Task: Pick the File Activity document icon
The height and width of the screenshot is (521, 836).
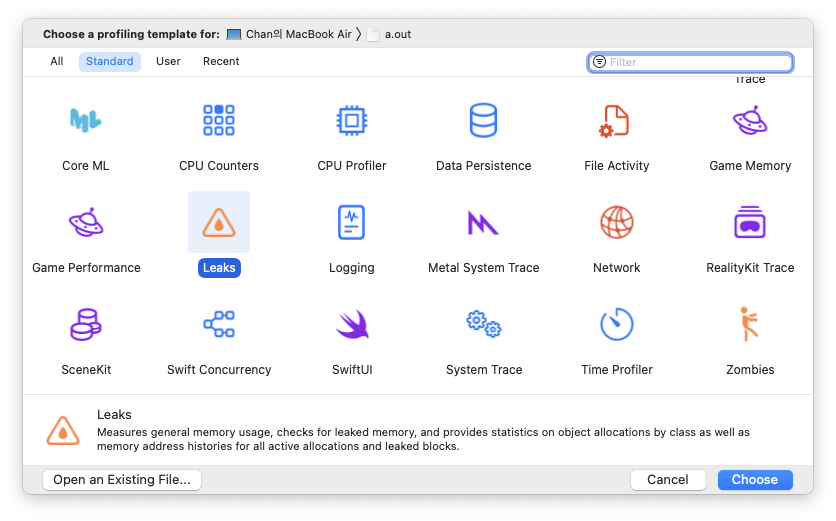Action: click(x=614, y=122)
